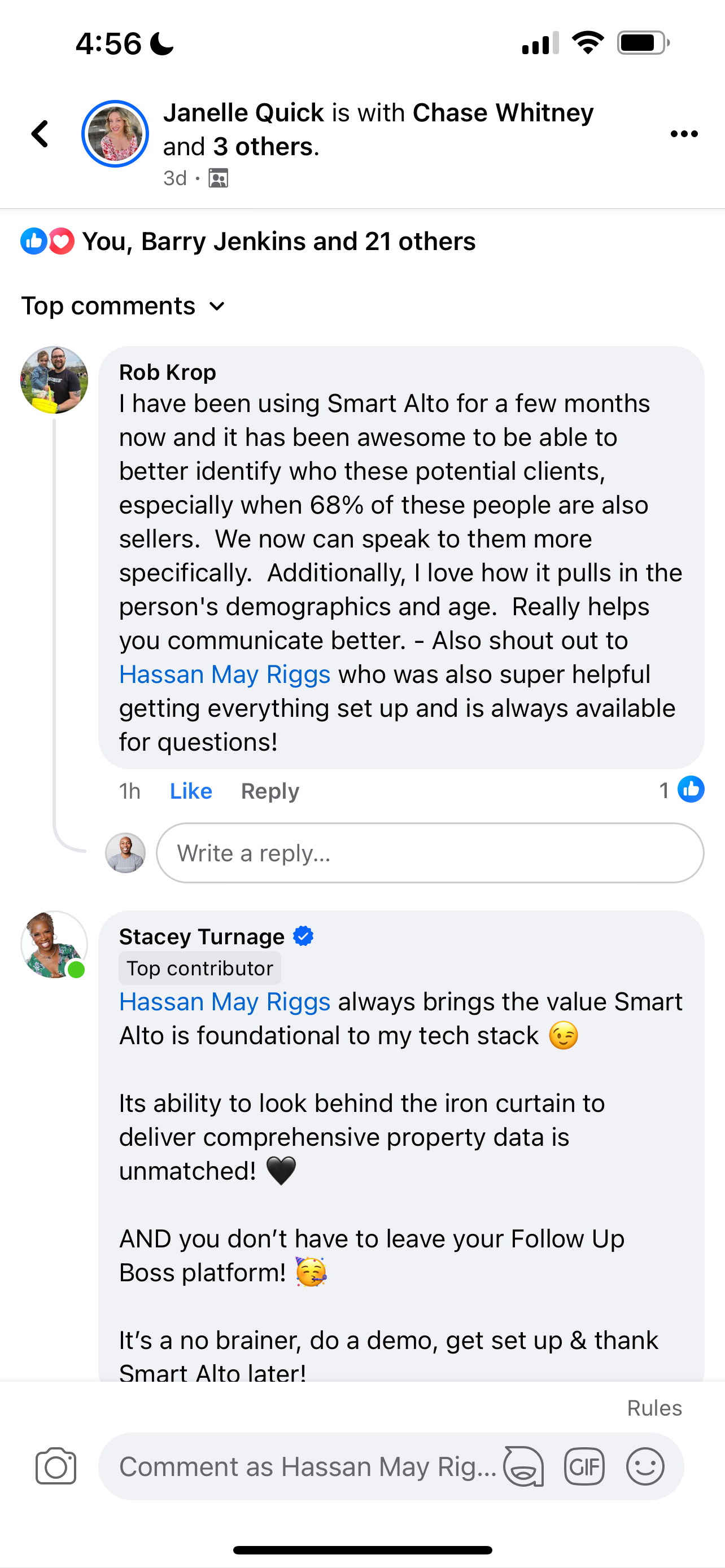Open the emoji smiley picker
Screen dimensions: 725x1568
(x=645, y=1466)
